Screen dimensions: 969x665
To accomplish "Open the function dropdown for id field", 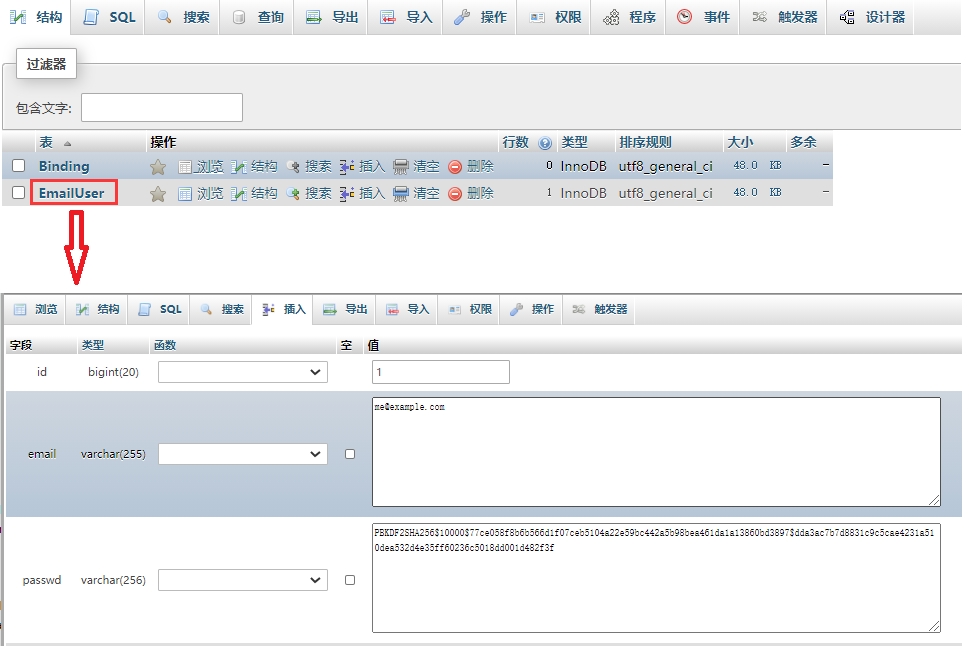I will 242,372.
